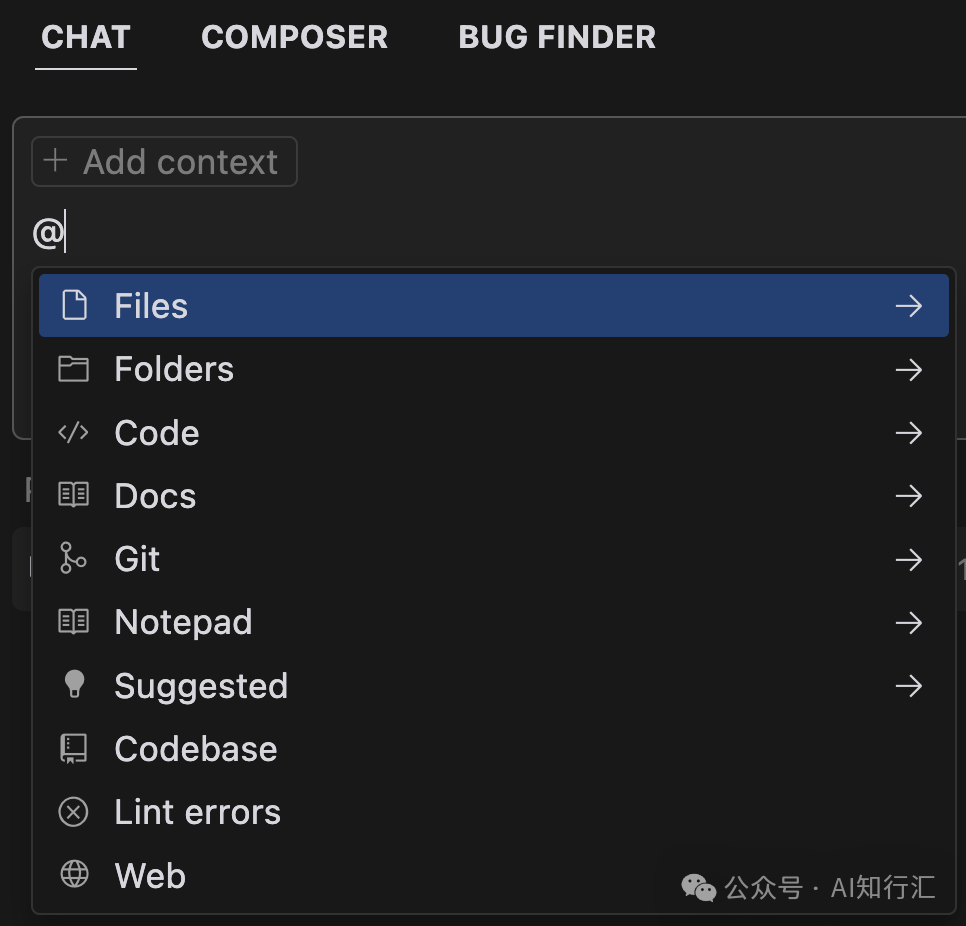Click the Web globe icon
This screenshot has width=966, height=926.
click(74, 875)
